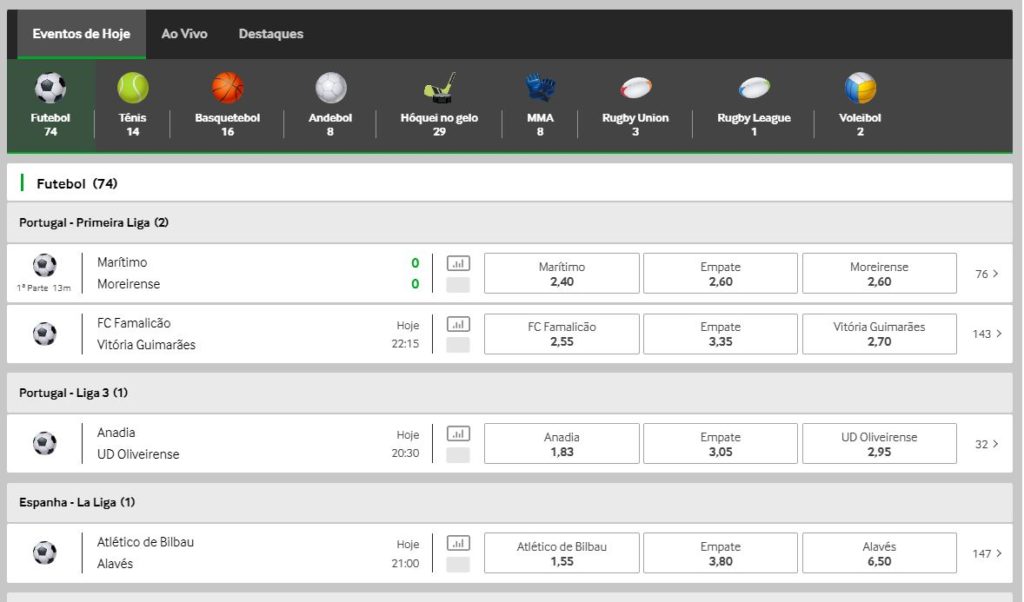Screen dimensions: 1024x602
Task: Collapse Portugal - Primeira Liga section header
Action: pos(509,223)
